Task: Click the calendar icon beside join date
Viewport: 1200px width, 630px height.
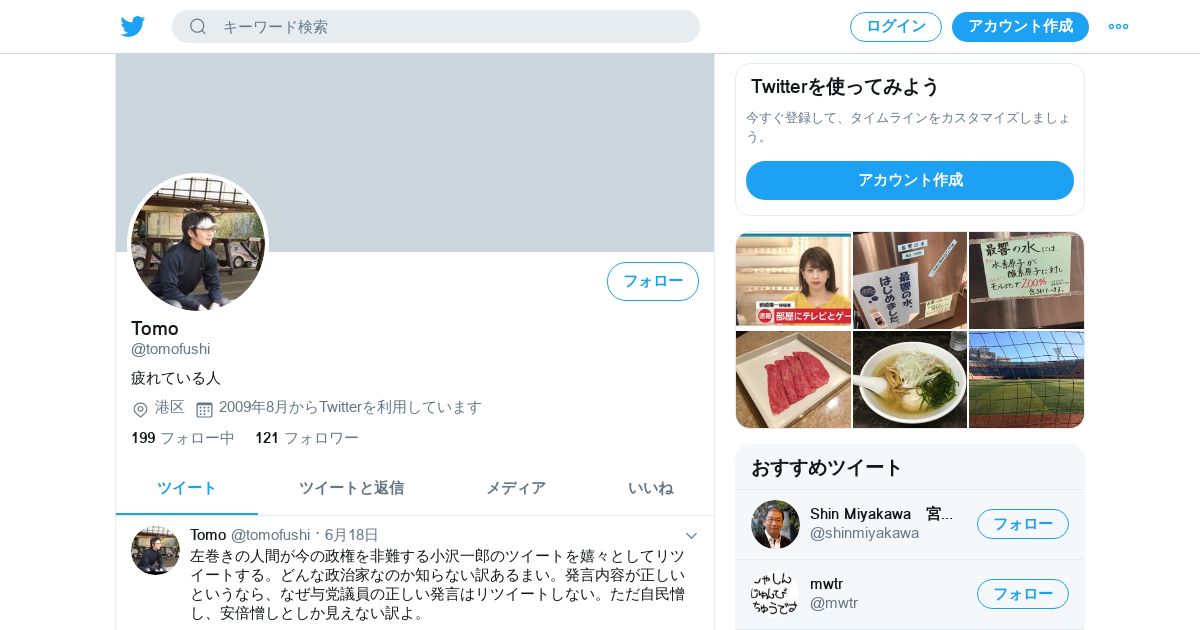Action: point(204,409)
